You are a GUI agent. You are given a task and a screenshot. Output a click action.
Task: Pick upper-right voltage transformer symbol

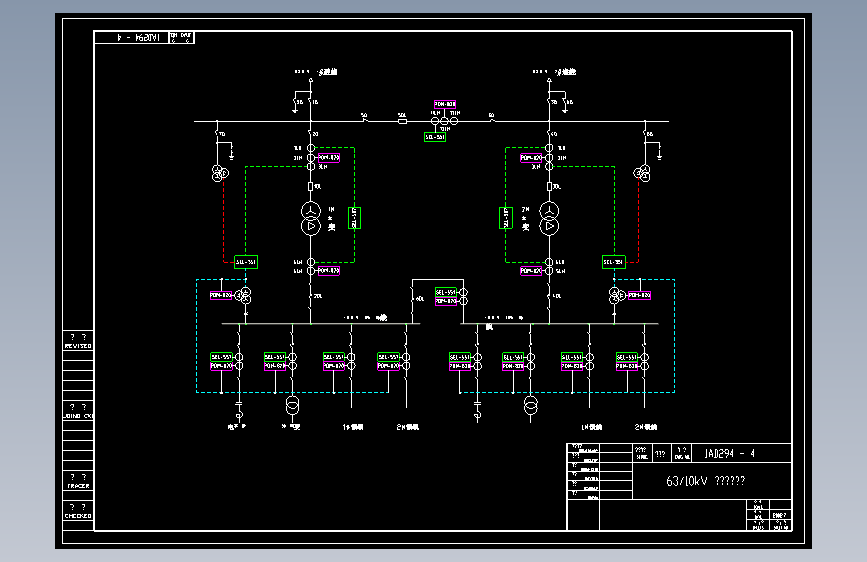point(641,173)
